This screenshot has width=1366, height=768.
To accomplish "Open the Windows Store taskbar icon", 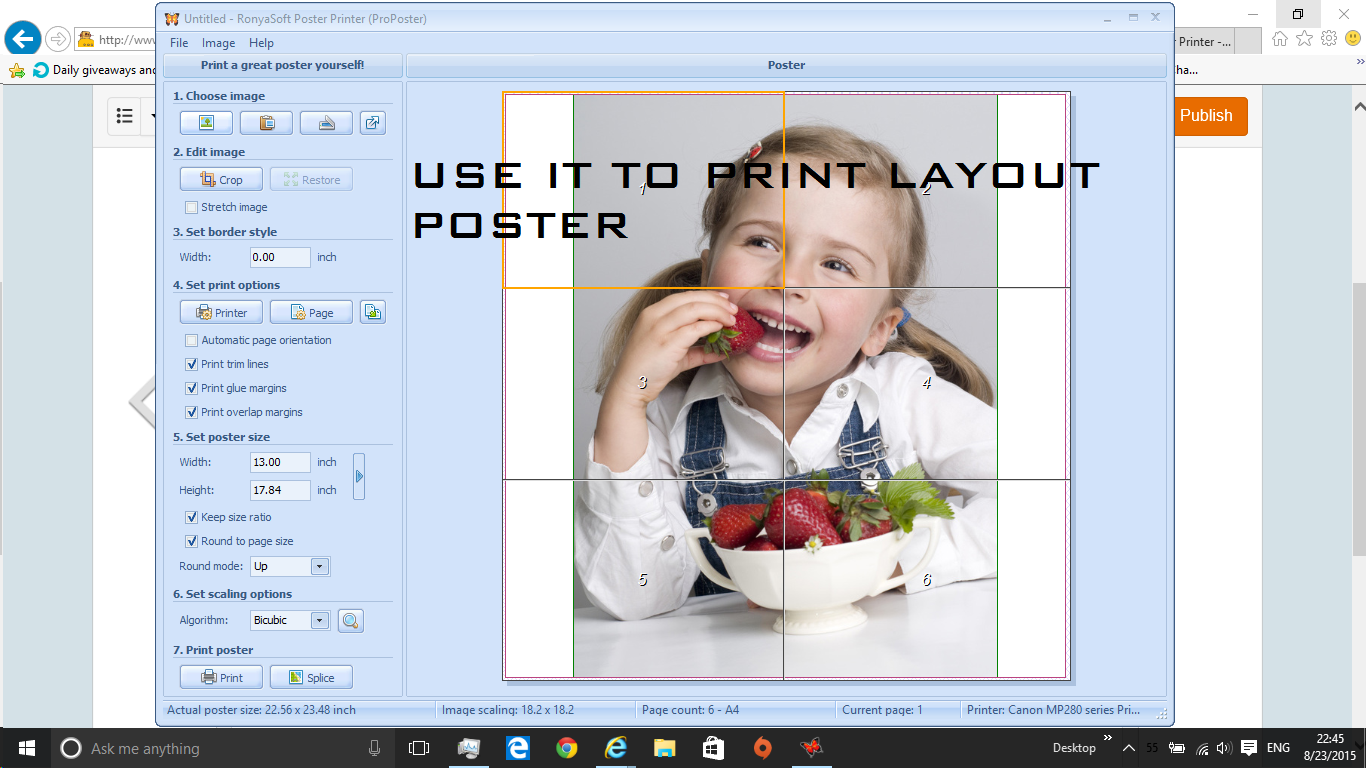I will click(713, 748).
